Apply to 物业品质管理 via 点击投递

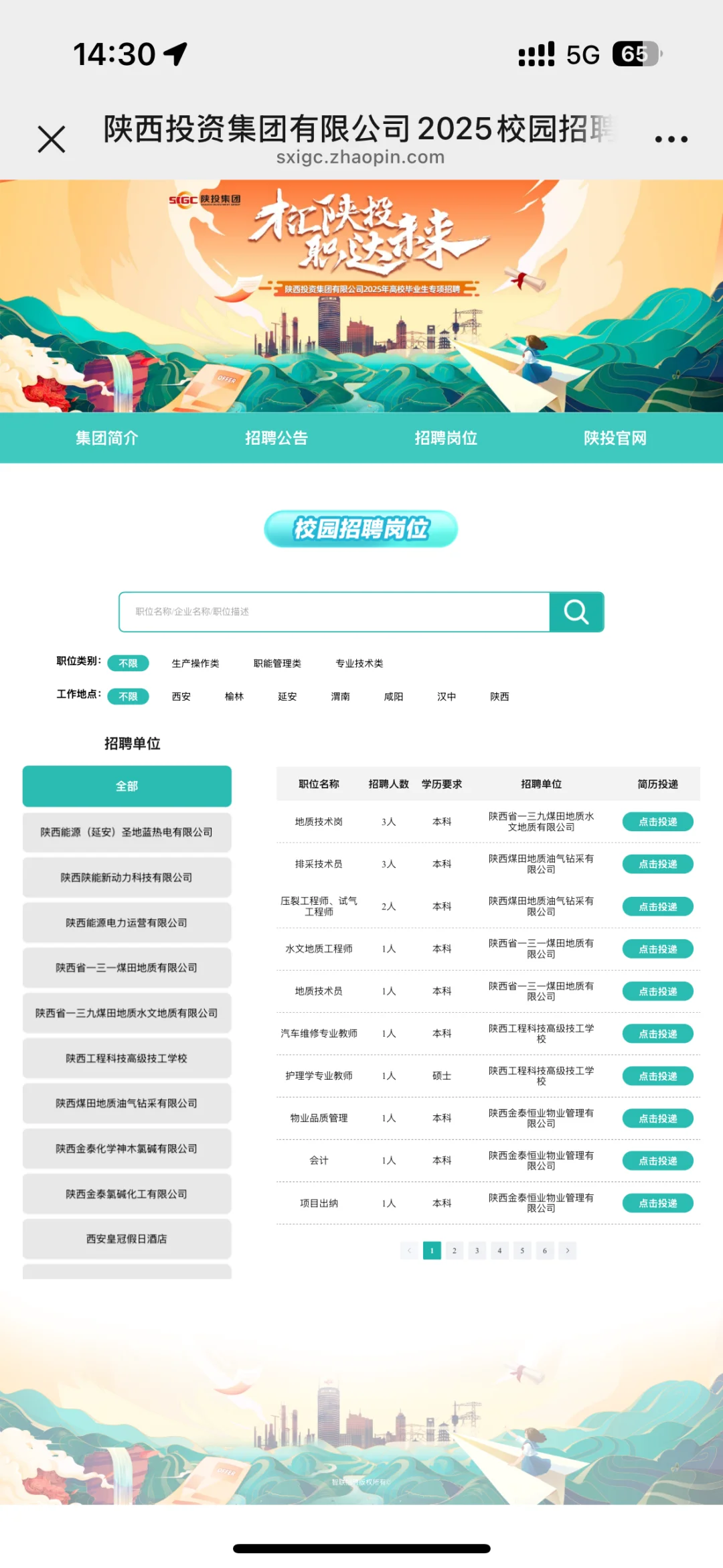tap(658, 1119)
